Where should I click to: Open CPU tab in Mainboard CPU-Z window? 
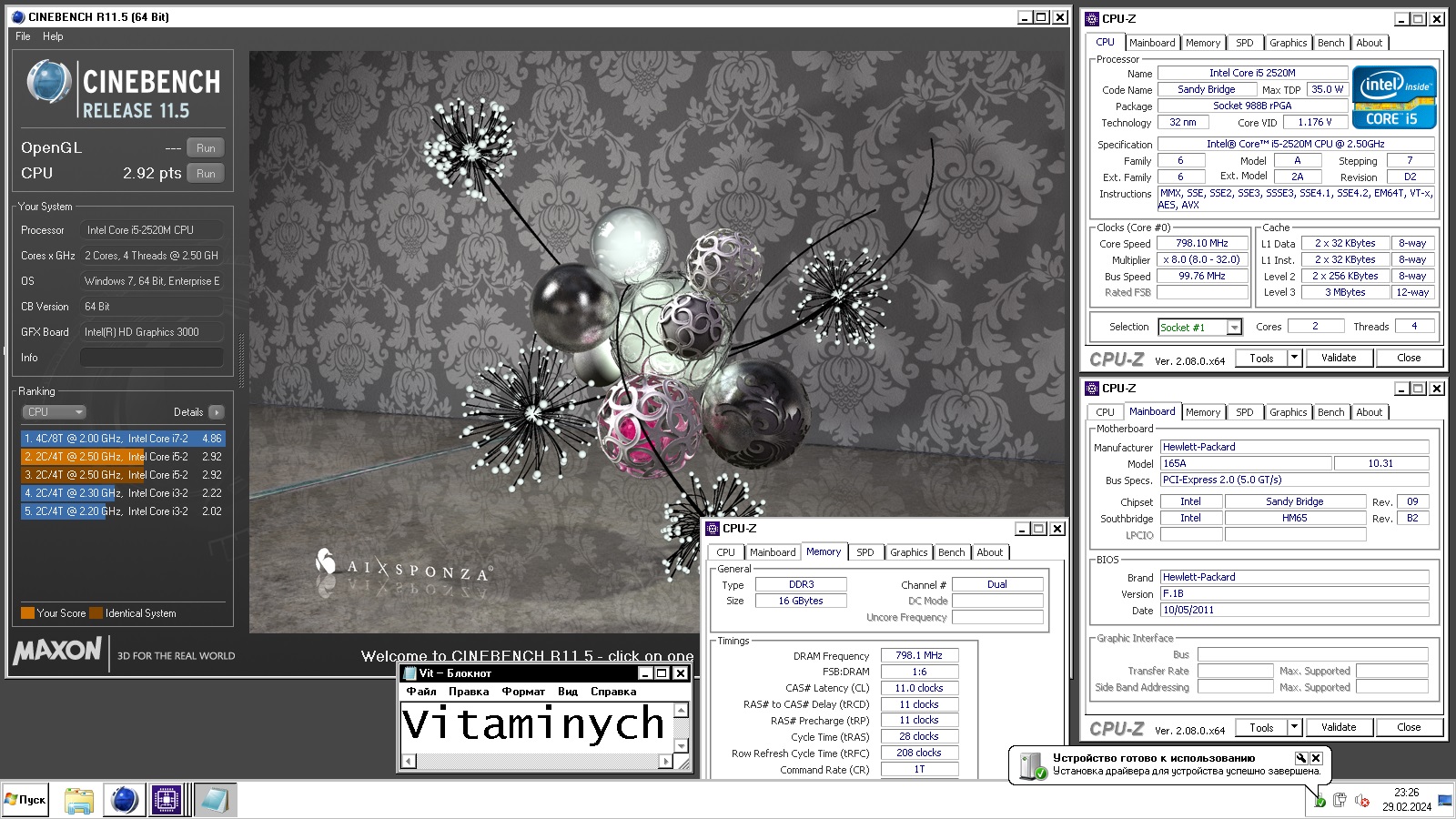pos(1106,412)
